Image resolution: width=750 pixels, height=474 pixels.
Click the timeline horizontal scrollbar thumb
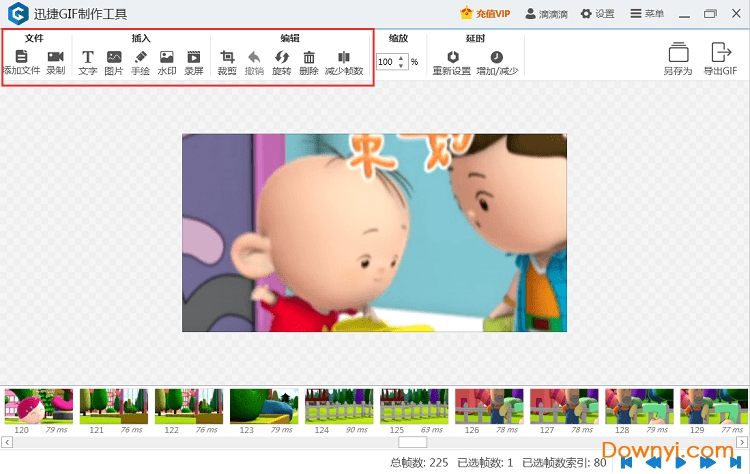point(412,442)
